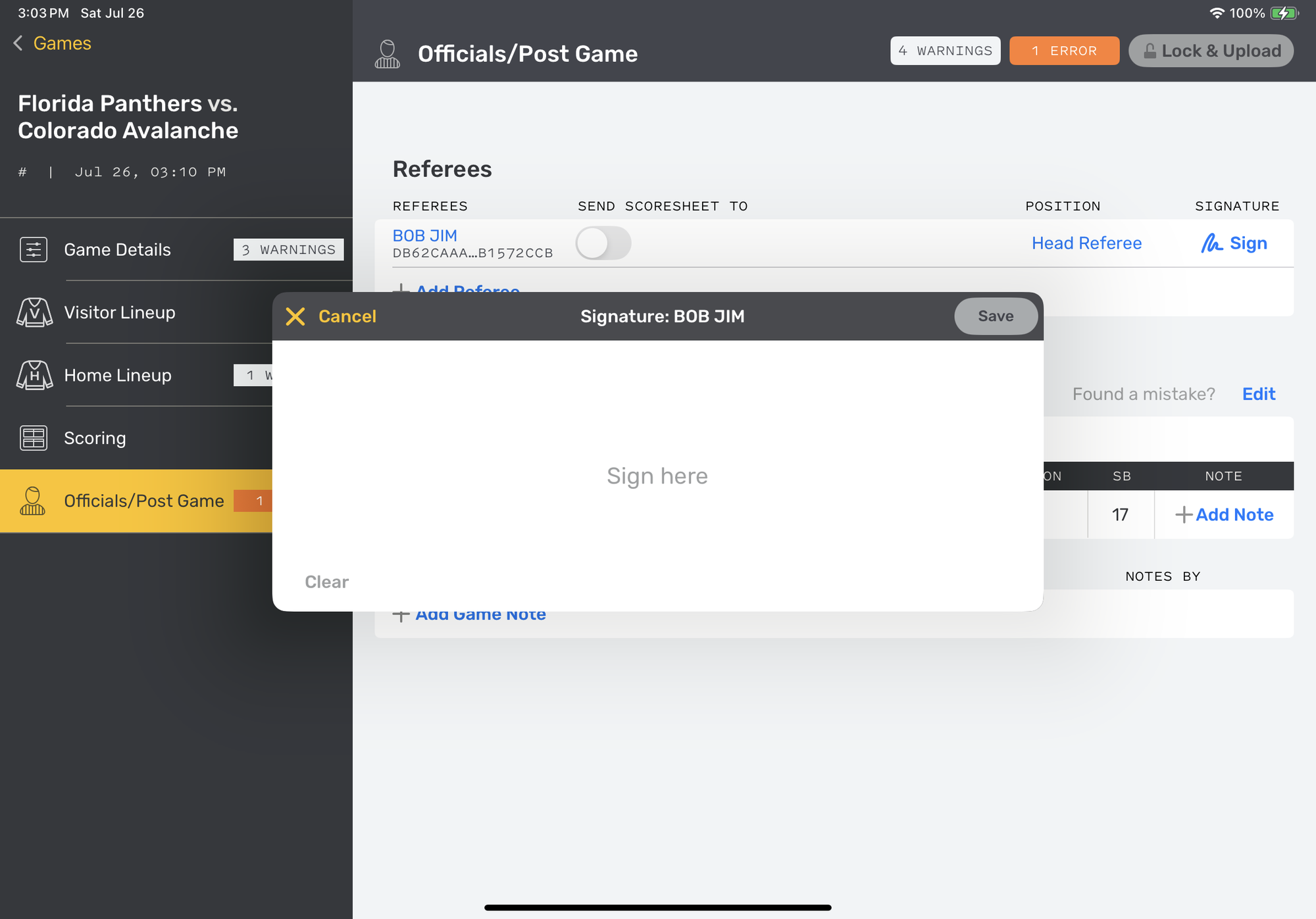Click the yellow X cancel icon
The image size is (1316, 919).
[x=295, y=316]
